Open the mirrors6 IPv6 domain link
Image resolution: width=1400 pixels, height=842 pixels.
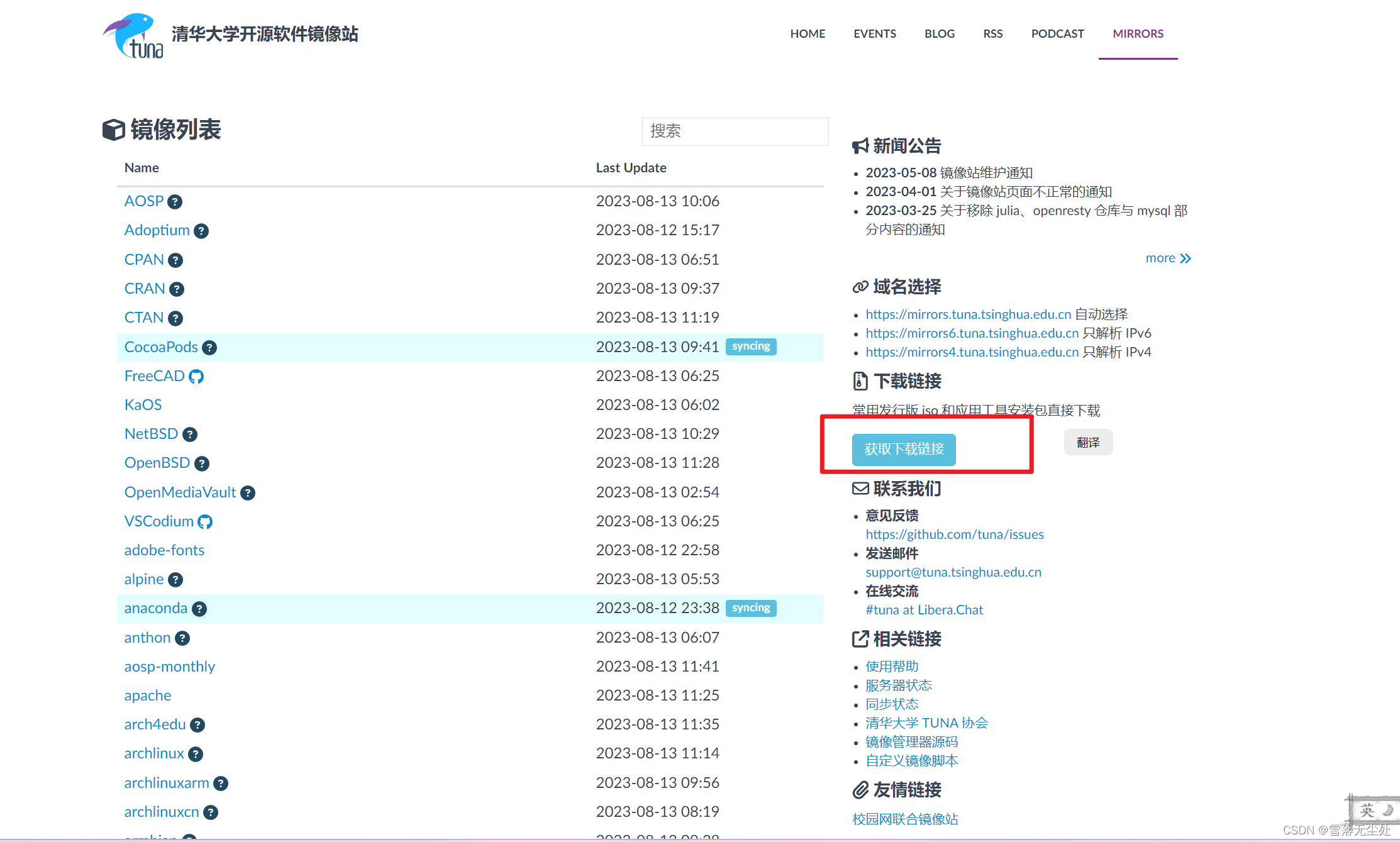click(x=972, y=333)
